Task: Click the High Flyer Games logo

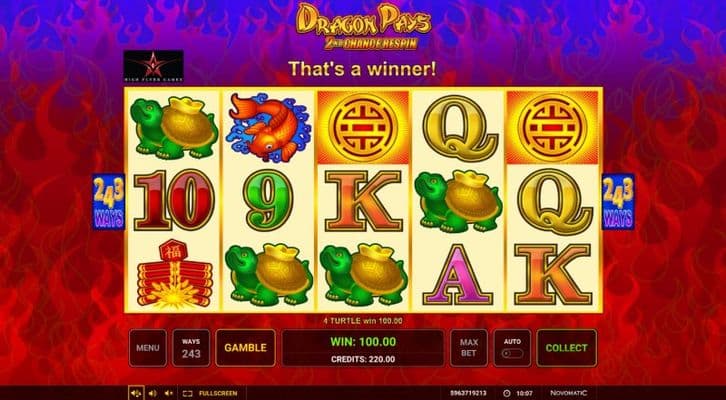Action: [153, 66]
